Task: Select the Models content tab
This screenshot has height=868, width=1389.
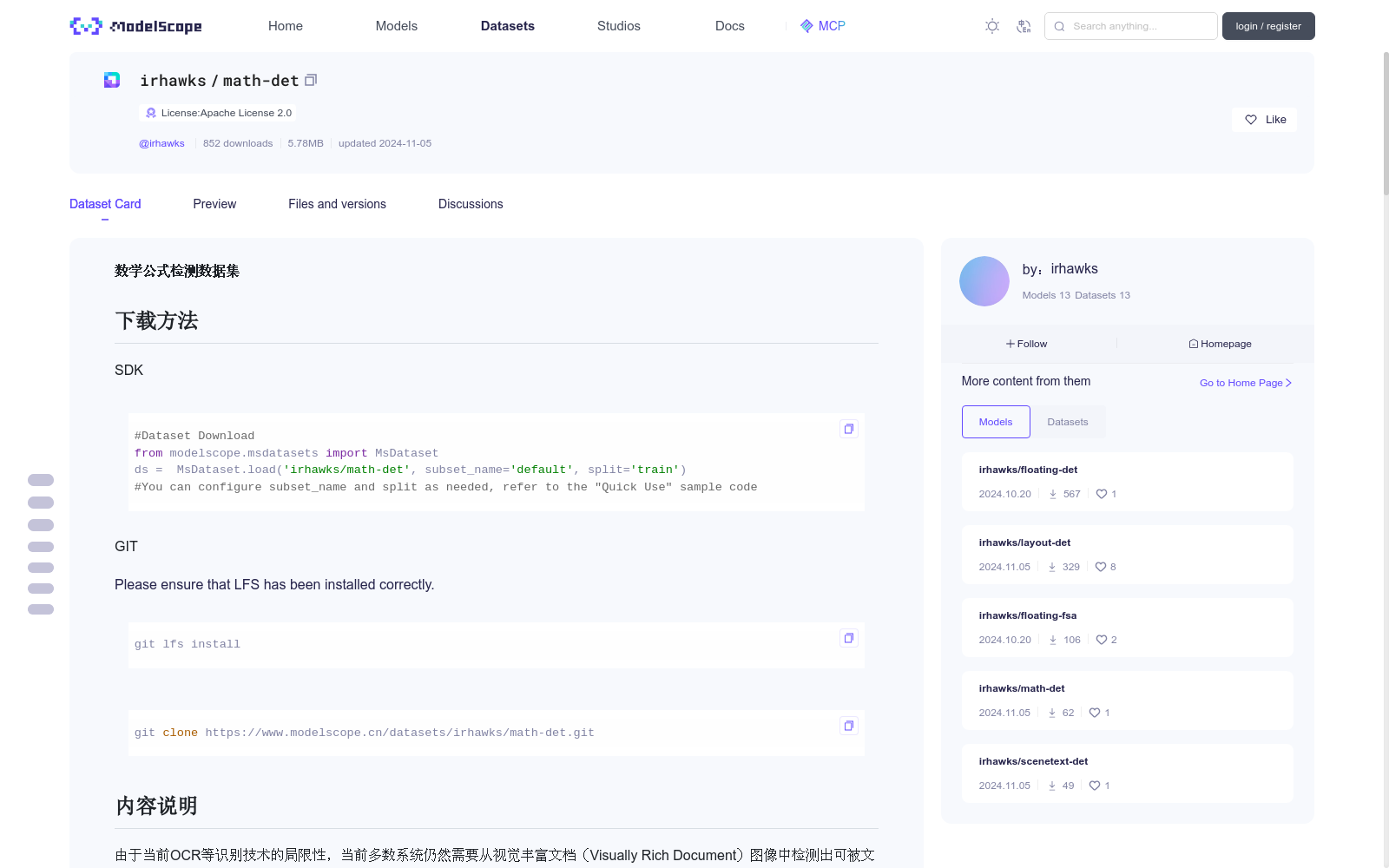Action: pyautogui.click(x=996, y=422)
